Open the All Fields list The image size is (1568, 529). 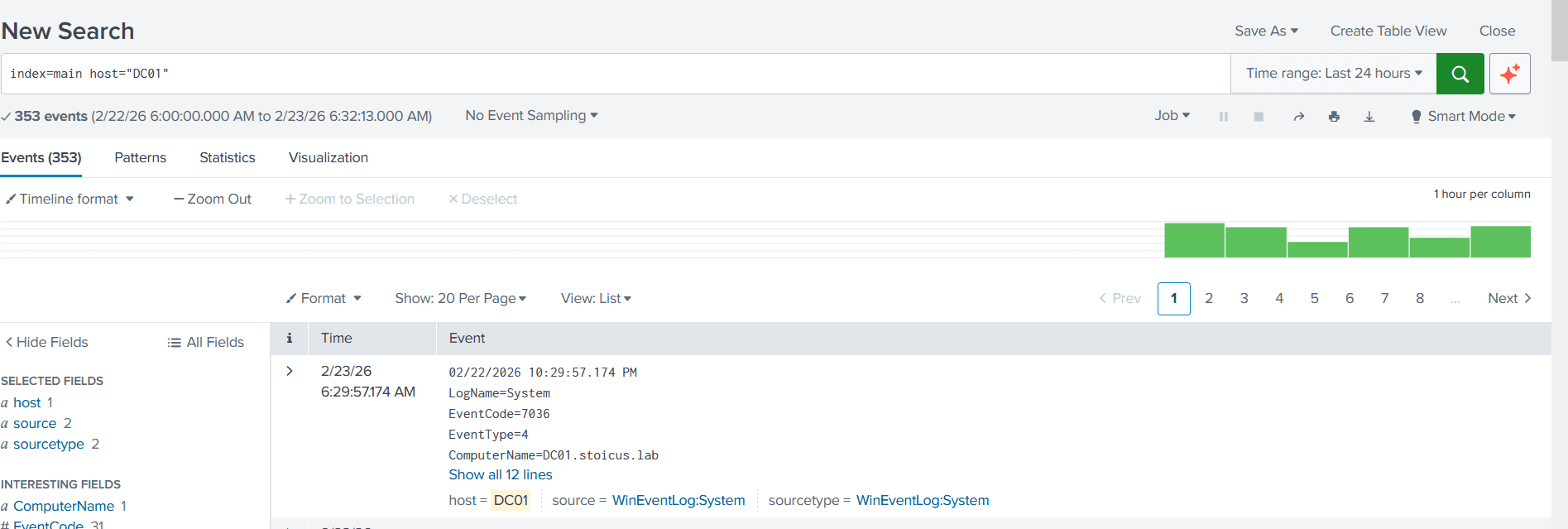[x=206, y=342]
